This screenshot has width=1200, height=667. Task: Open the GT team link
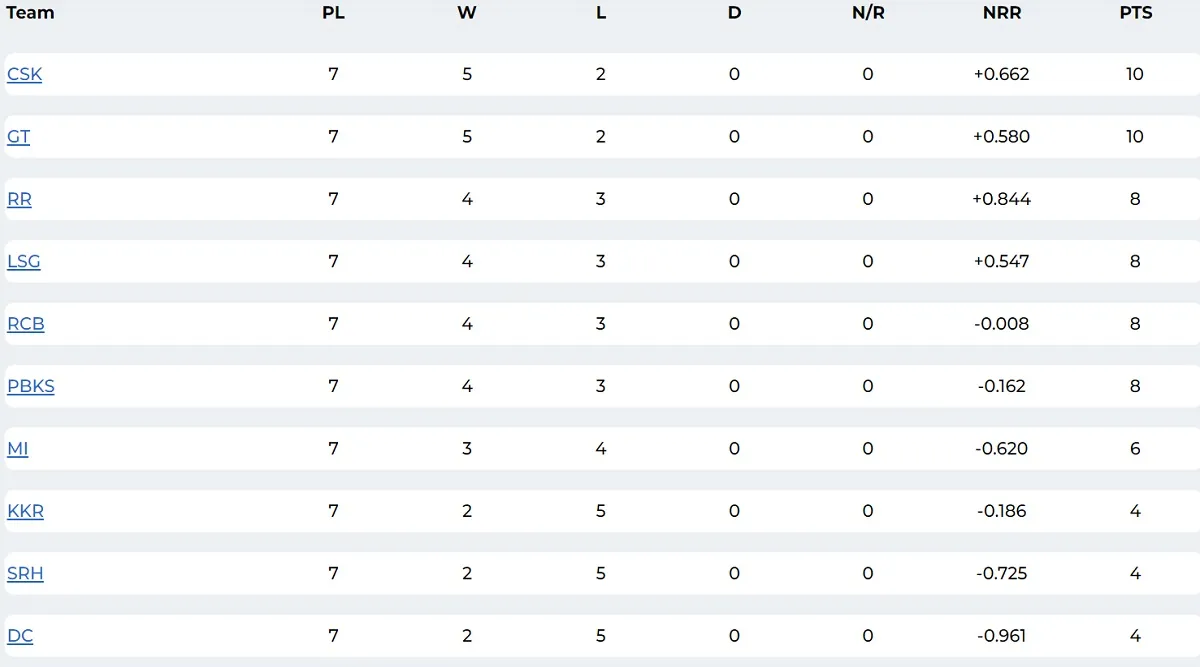point(18,137)
